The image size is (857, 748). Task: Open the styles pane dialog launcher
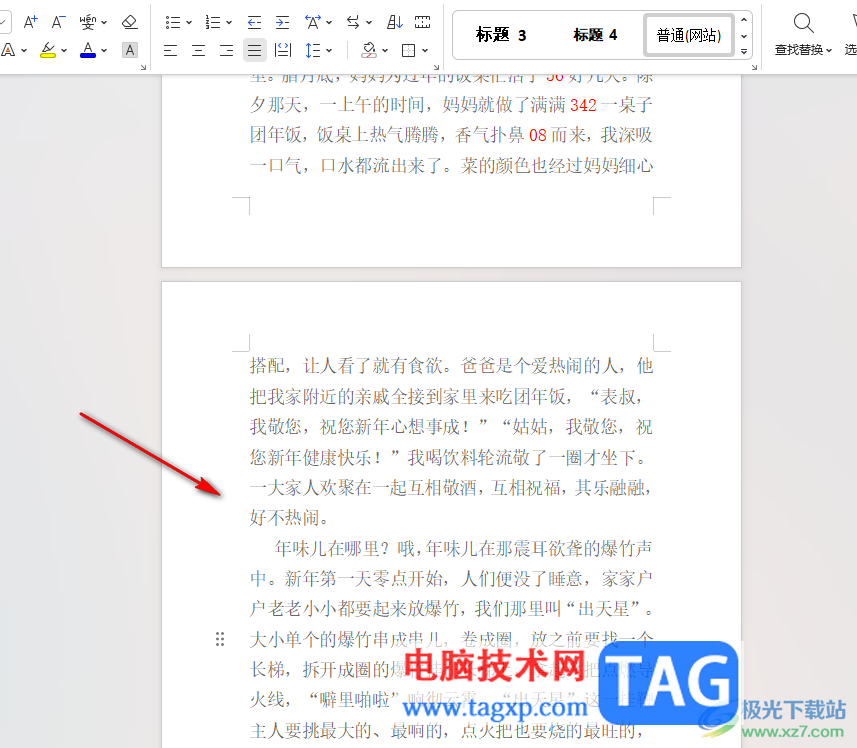coord(754,67)
